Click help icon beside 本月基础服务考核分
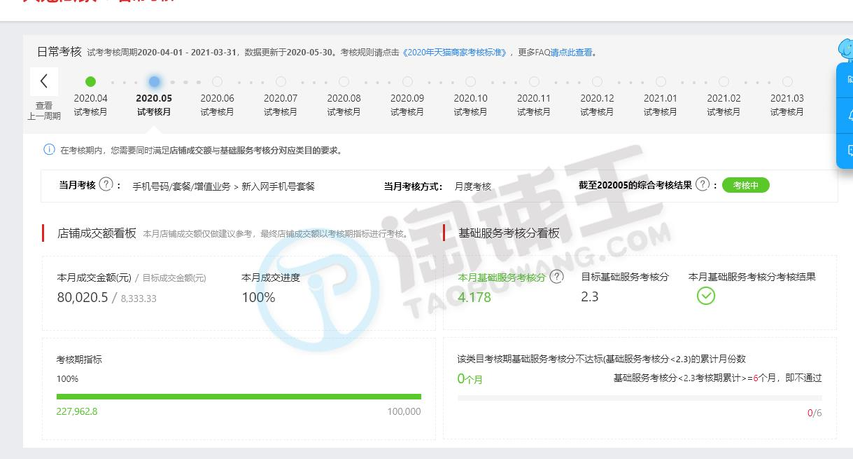 tap(555, 277)
